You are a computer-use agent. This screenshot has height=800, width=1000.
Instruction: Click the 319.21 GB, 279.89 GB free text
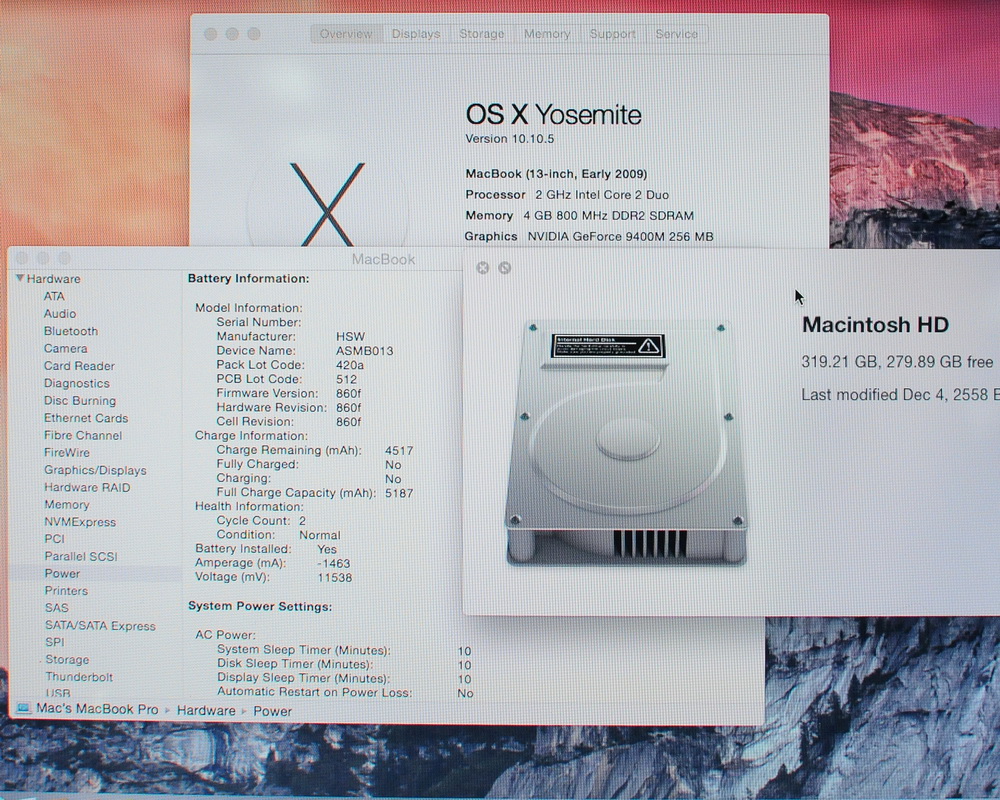(x=897, y=362)
